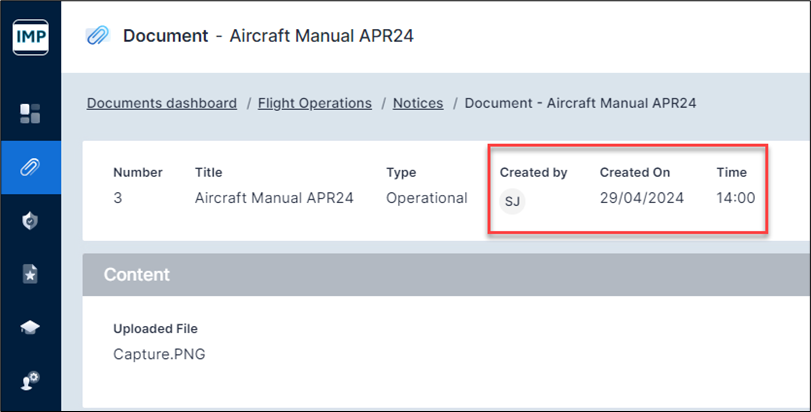Click the current Document breadcrumb text

tap(580, 103)
